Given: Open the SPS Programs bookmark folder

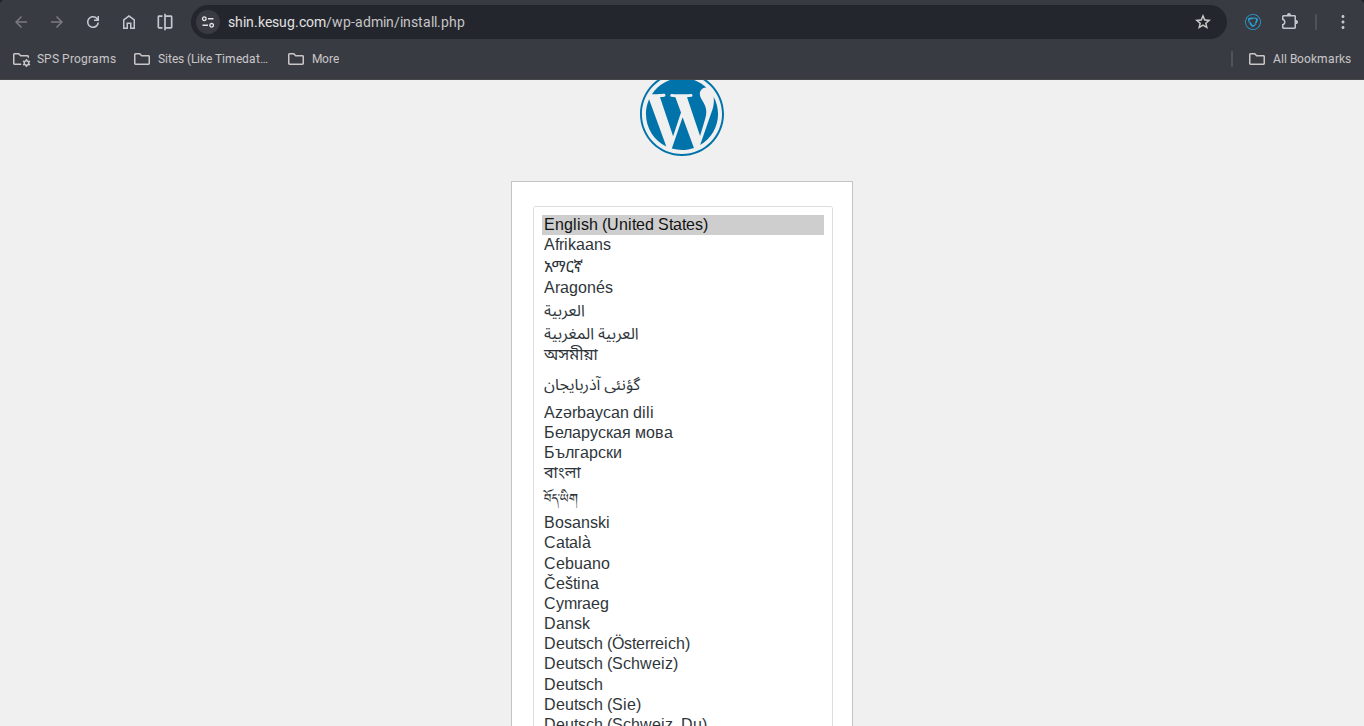Looking at the screenshot, I should pos(65,59).
